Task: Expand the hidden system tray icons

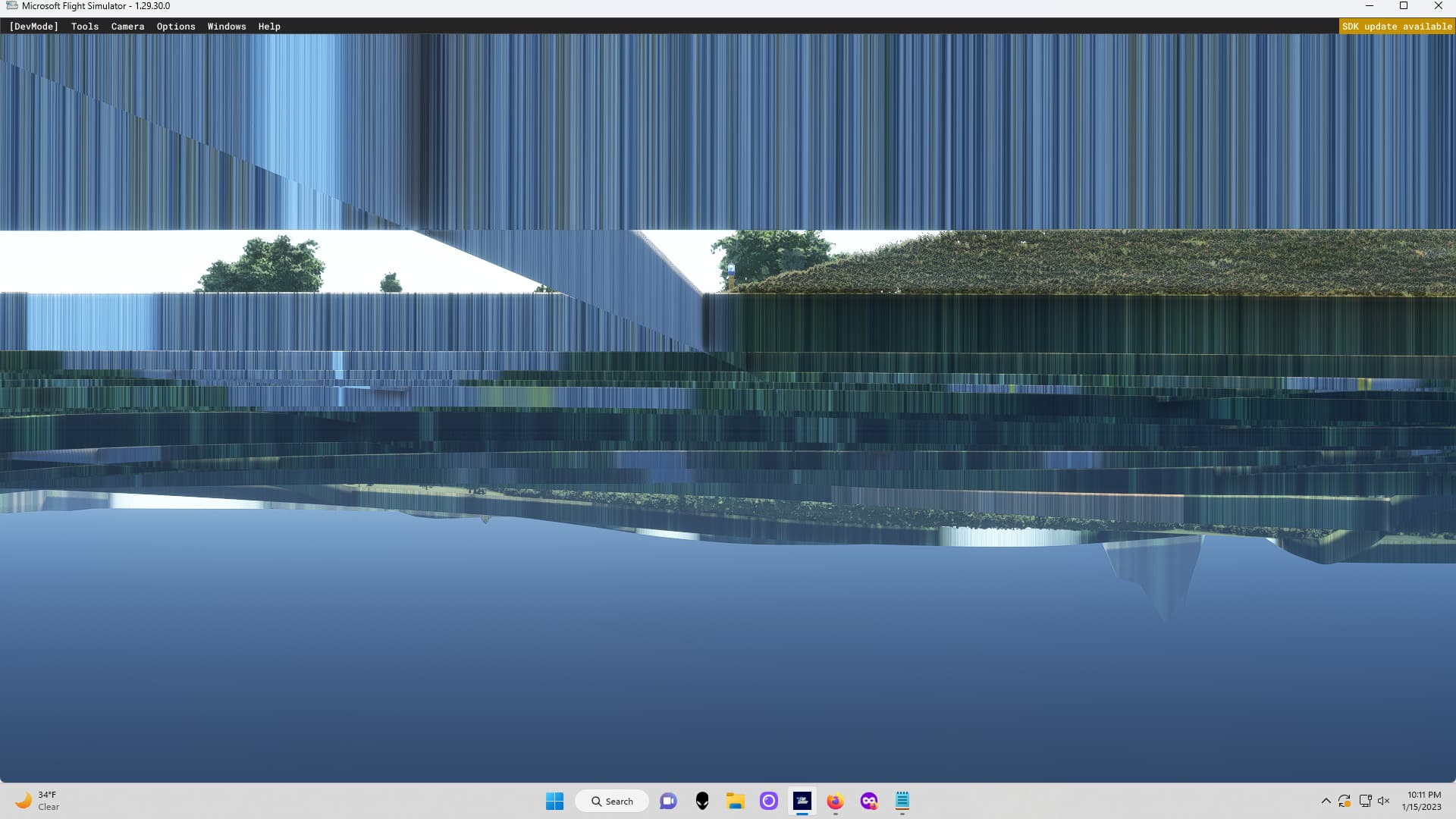Action: tap(1326, 801)
